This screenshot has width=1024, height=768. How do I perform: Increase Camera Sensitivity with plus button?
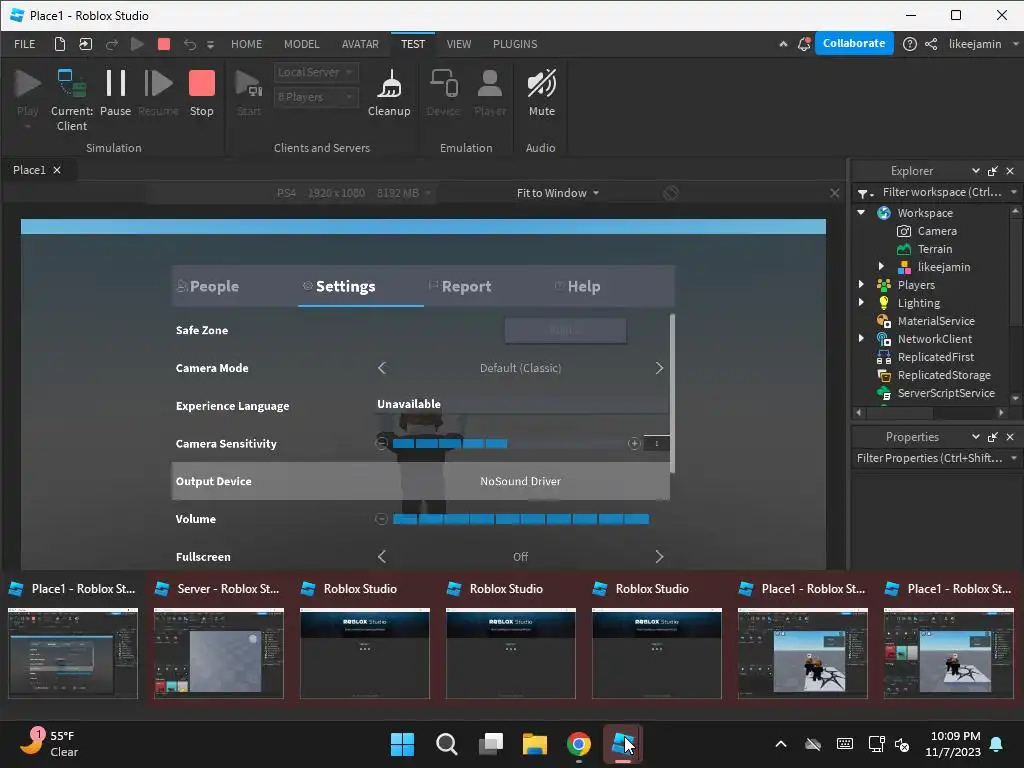tap(633, 443)
